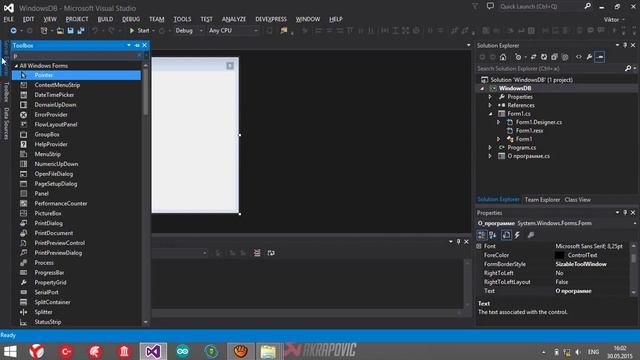Expand the Properties node in solution tree
640x360 pixels.
[x=490, y=97]
